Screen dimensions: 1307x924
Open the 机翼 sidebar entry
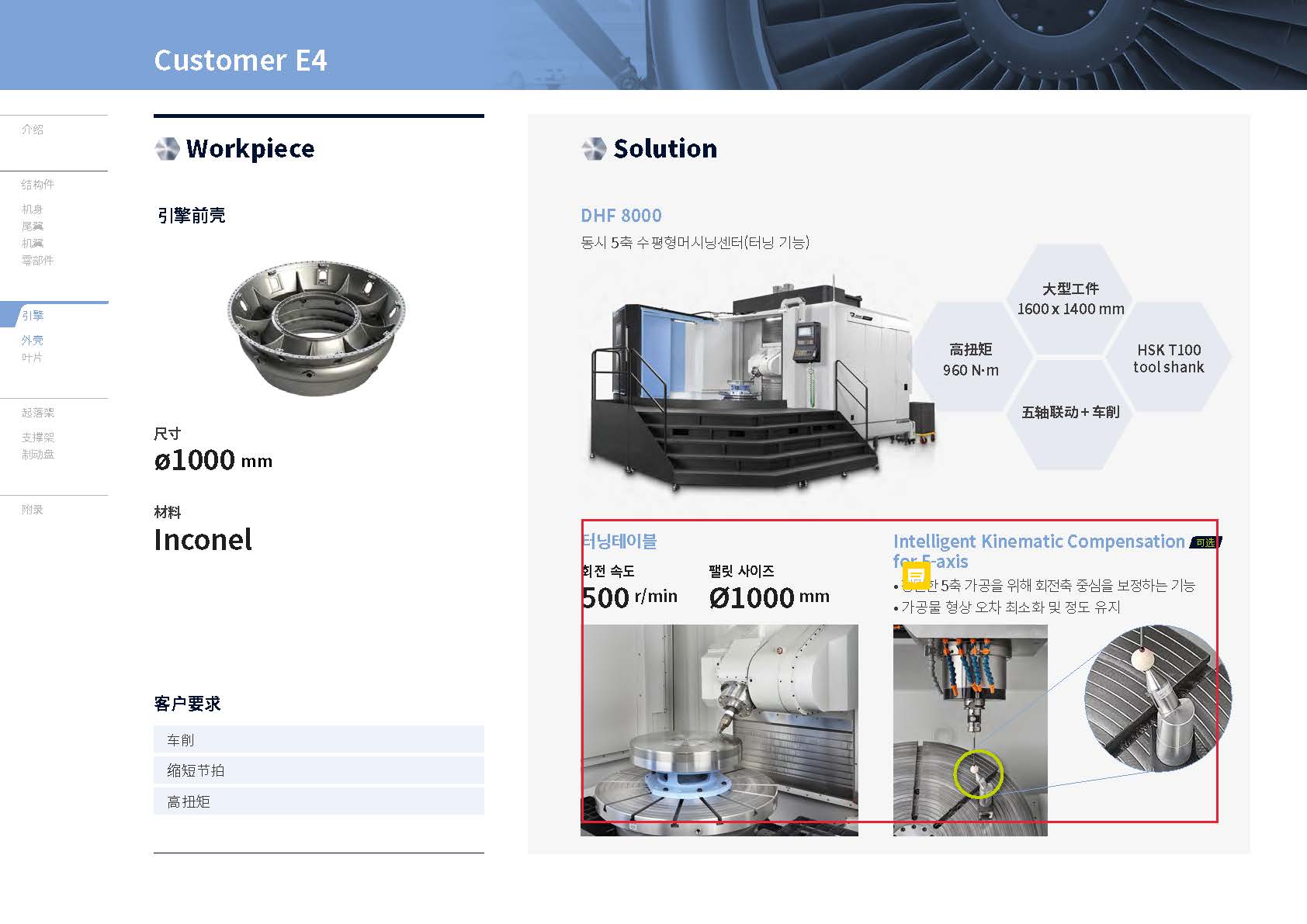click(33, 244)
